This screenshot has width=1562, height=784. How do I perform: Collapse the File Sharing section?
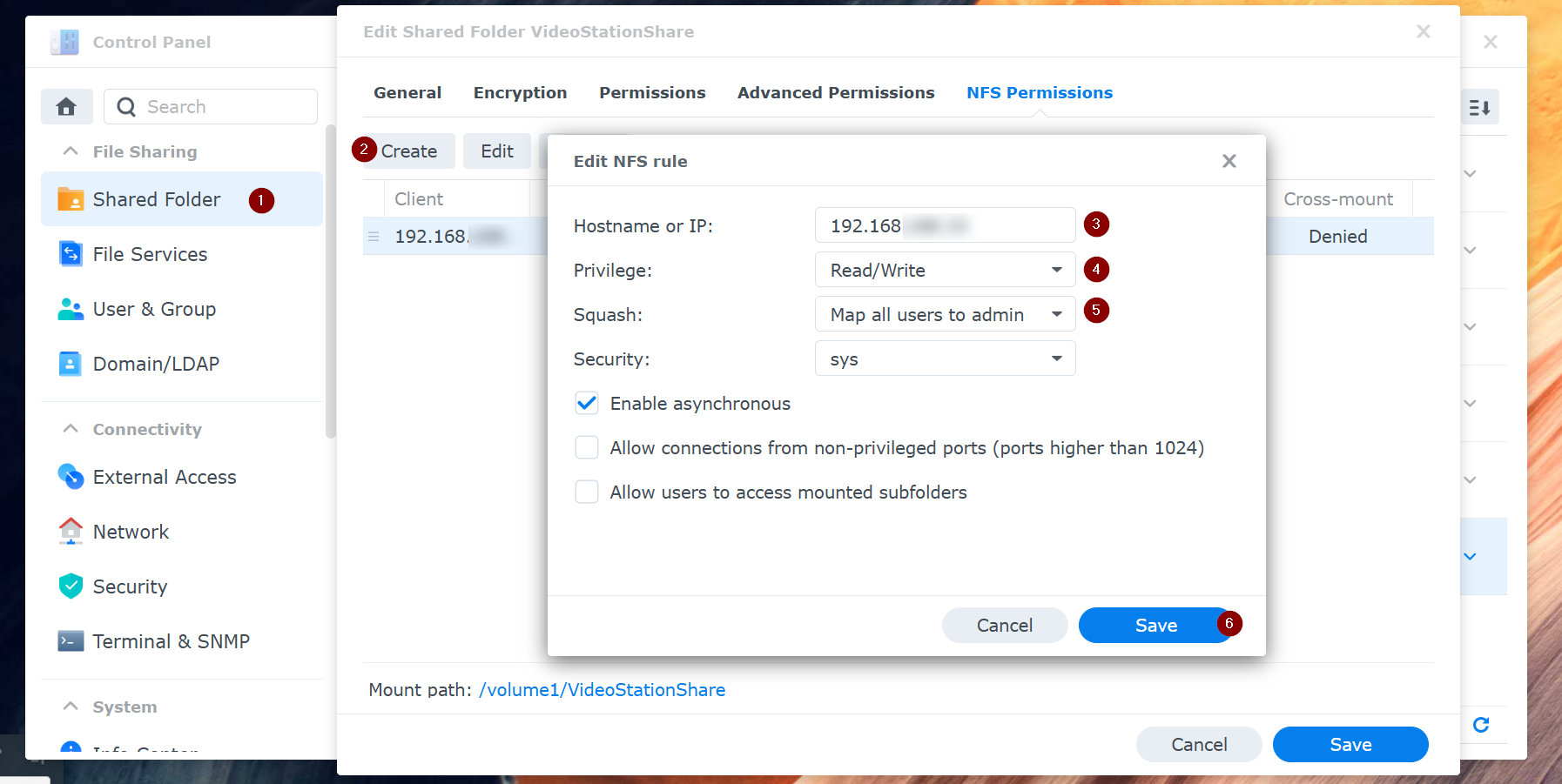coord(71,151)
